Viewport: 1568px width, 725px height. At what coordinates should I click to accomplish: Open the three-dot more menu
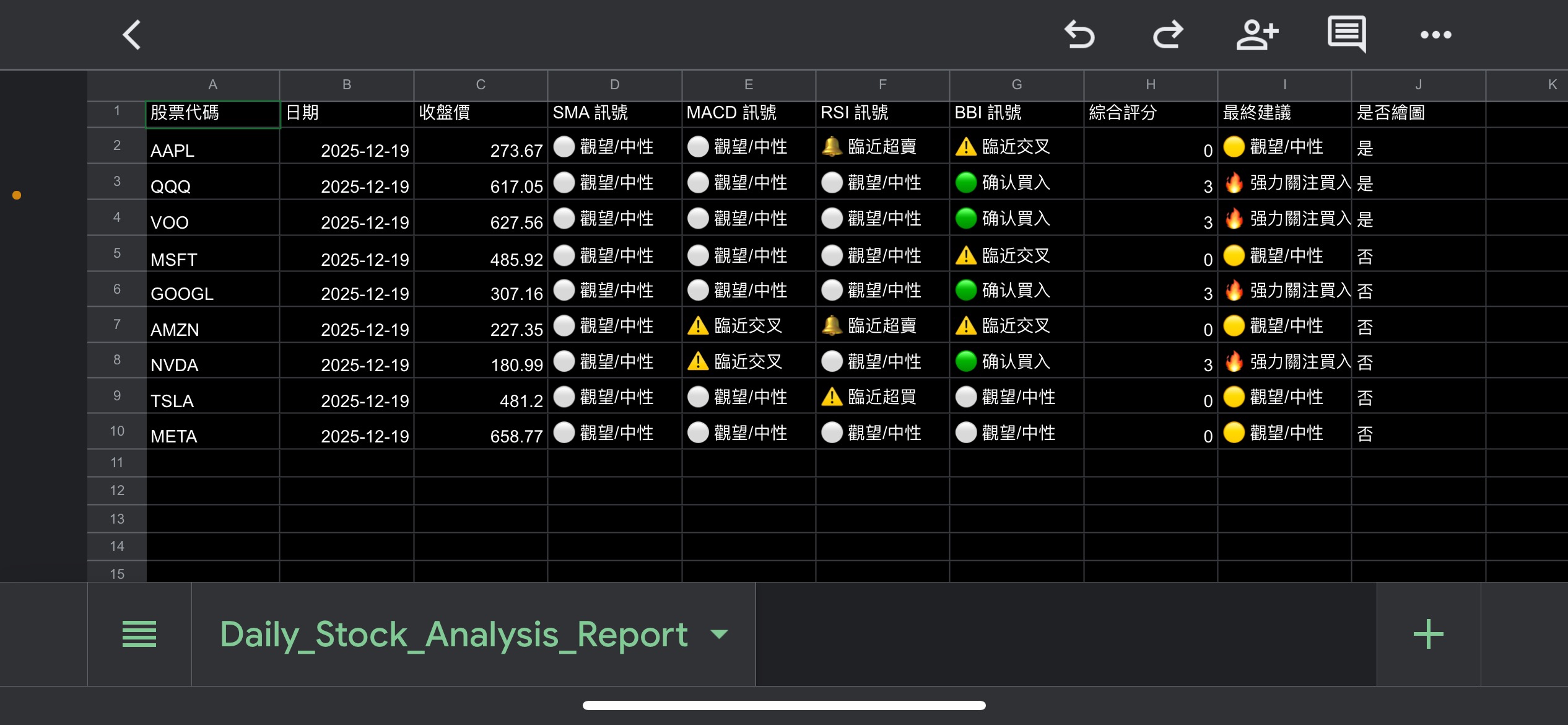1435,35
